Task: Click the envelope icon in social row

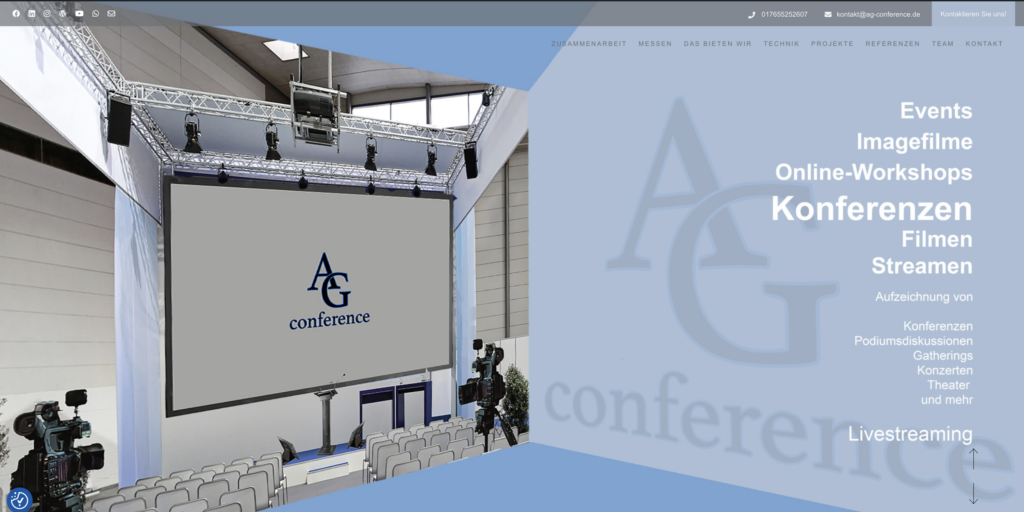Action: point(111,14)
